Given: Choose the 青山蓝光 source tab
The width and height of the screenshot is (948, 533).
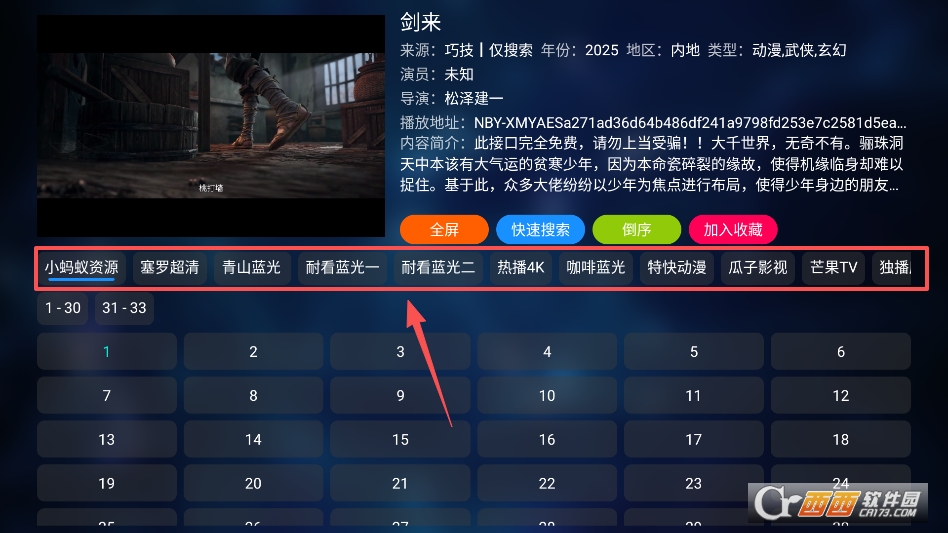Looking at the screenshot, I should [252, 268].
